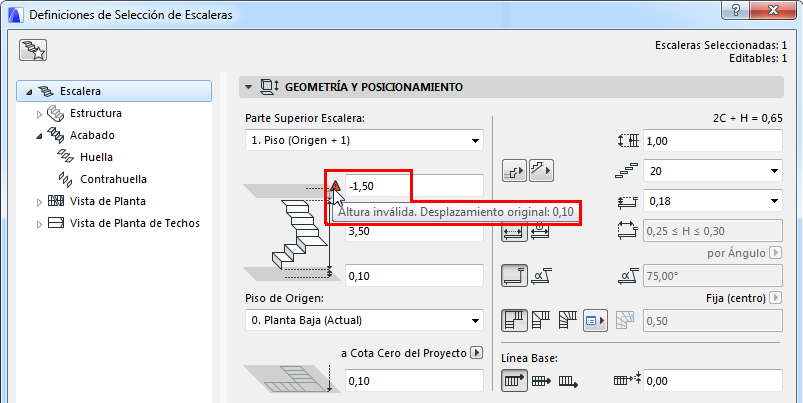The image size is (803, 403).
Task: Select the turning type with single diagonal winder
Action: (541, 321)
